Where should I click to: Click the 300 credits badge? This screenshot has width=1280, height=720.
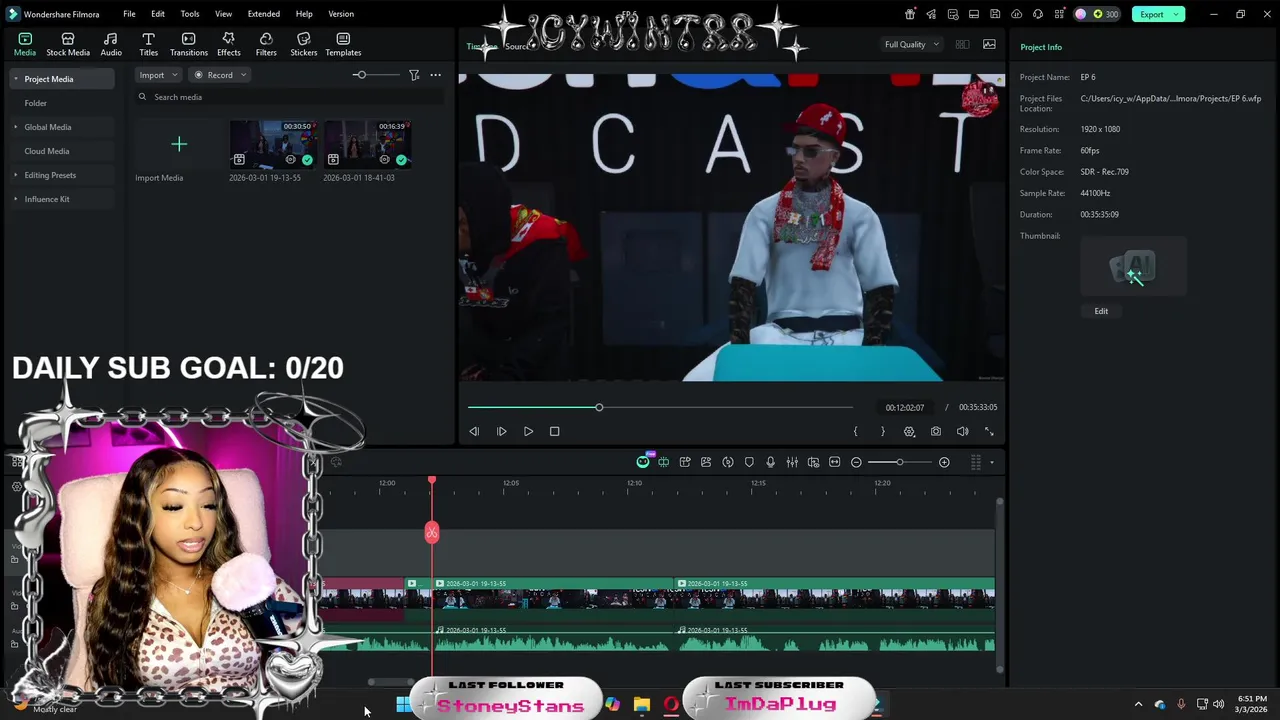pyautogui.click(x=1099, y=14)
